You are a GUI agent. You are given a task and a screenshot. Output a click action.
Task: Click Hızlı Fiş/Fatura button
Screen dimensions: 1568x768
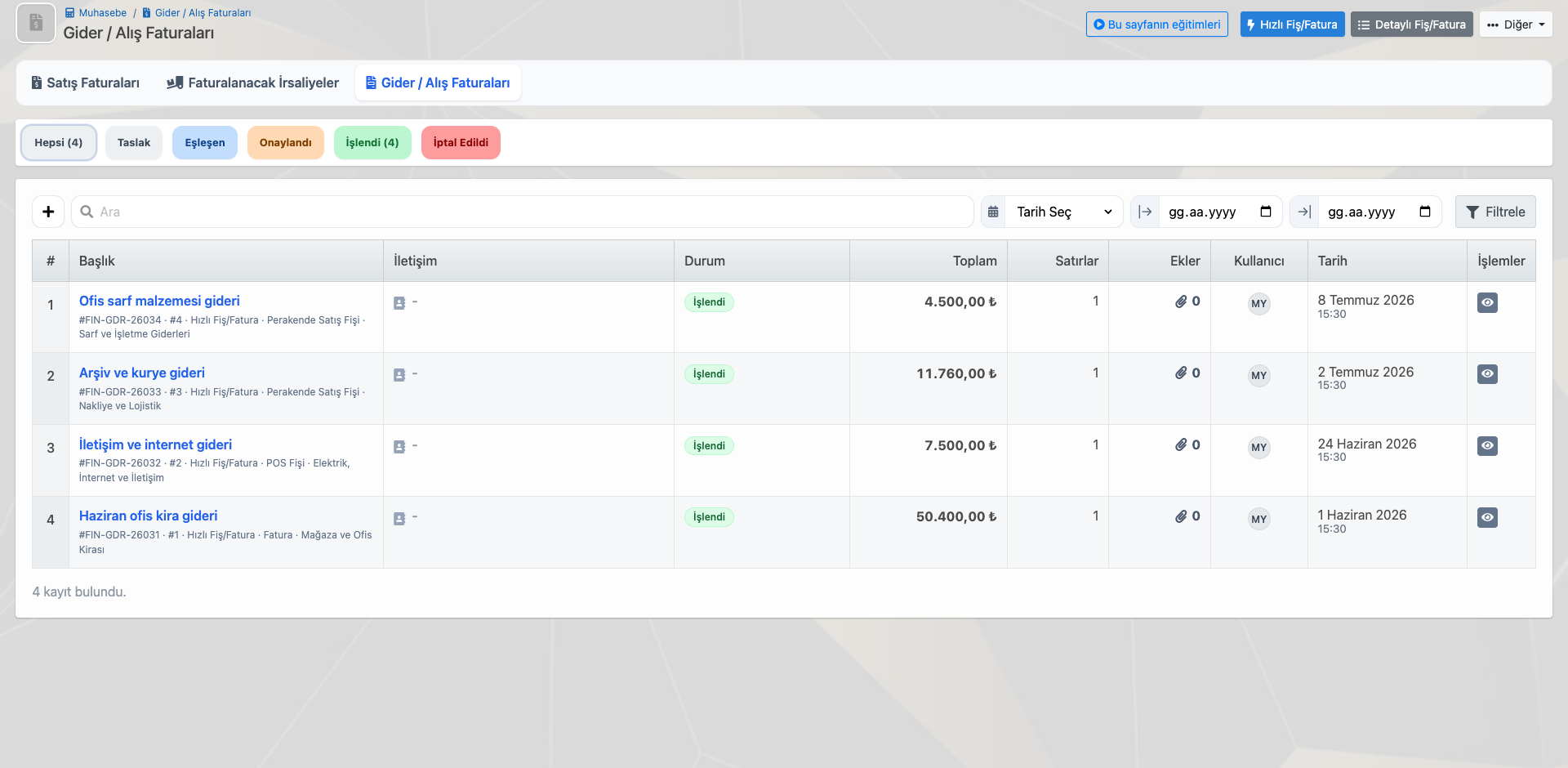coord(1292,25)
